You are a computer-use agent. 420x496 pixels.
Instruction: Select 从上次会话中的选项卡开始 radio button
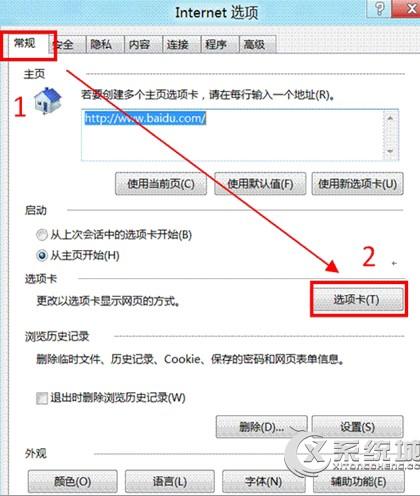pos(42,235)
